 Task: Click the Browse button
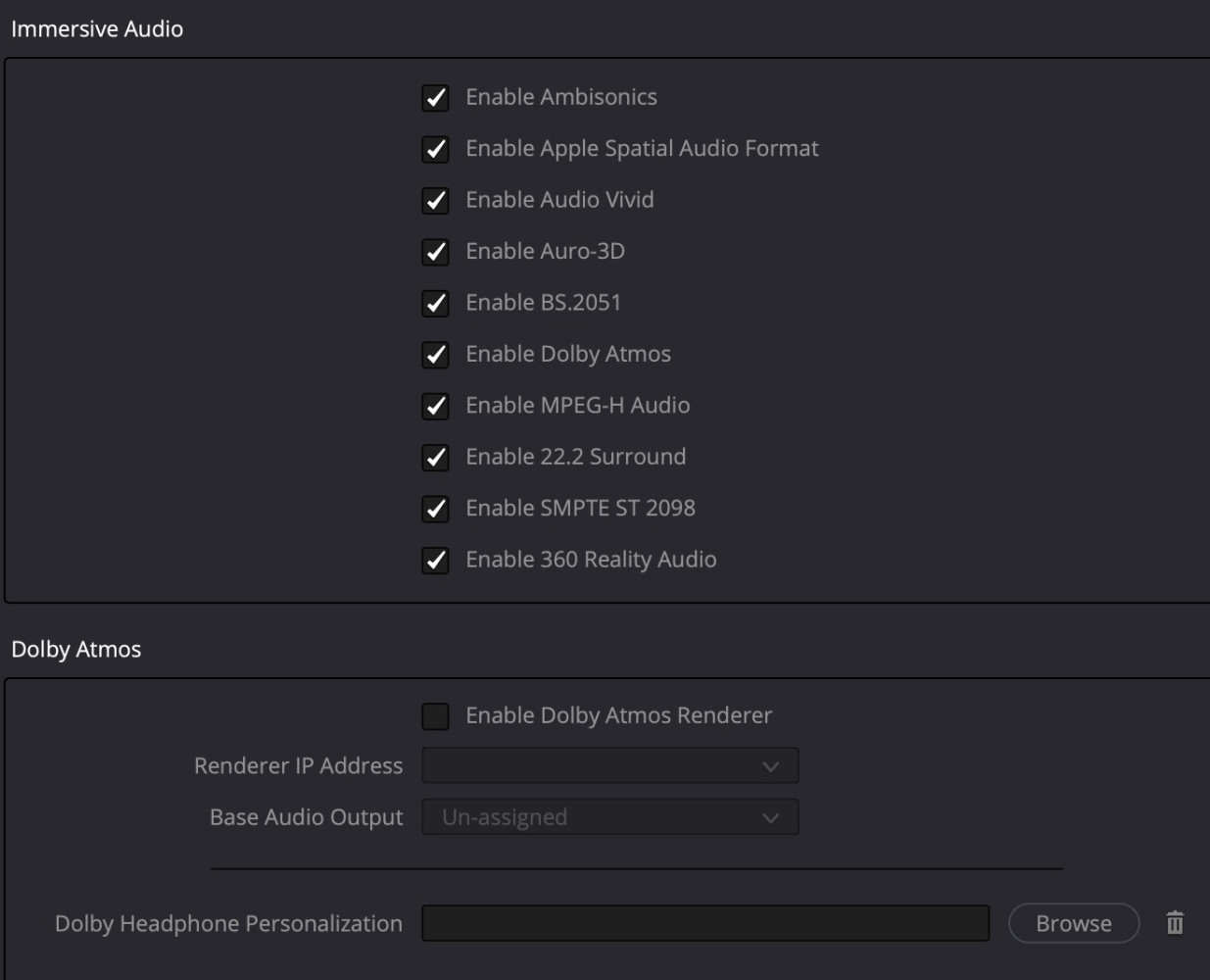[x=1074, y=923]
